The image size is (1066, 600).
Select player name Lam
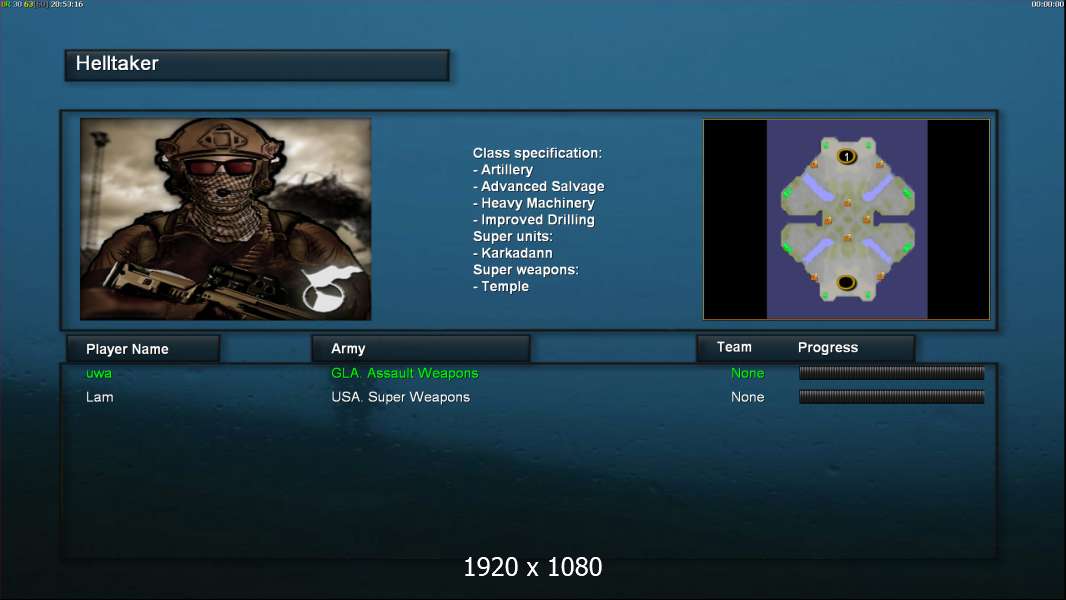[99, 397]
